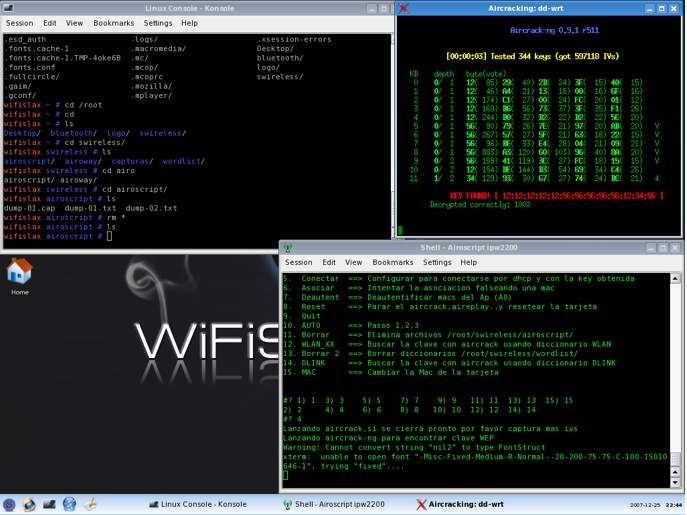Click the '7. Deautent' option line in Airoscript
Screen dimensions: 687x515
click(x=397, y=297)
